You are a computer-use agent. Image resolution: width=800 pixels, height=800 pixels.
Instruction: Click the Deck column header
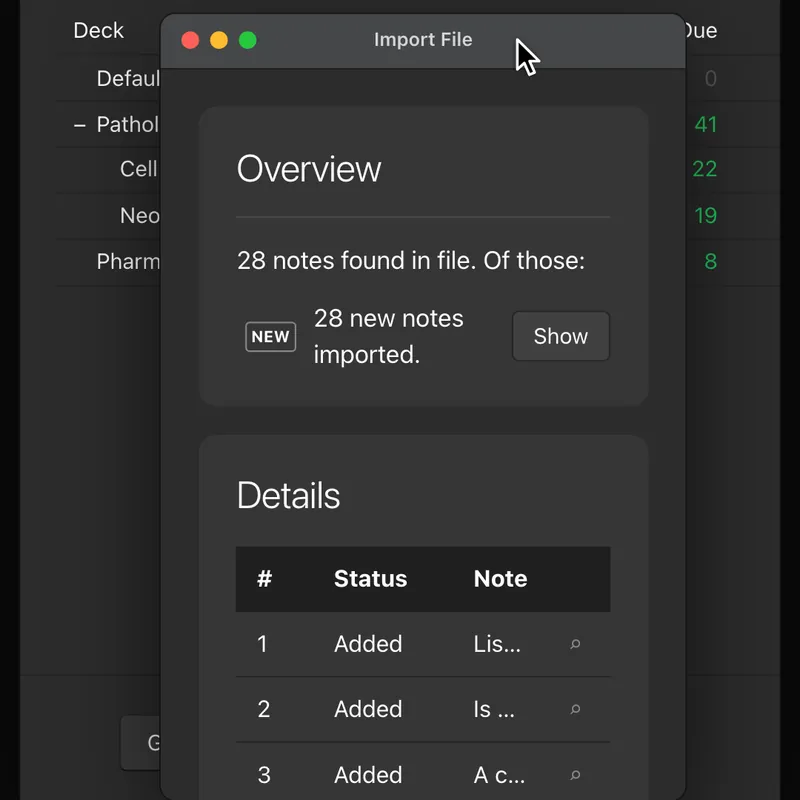pos(98,31)
